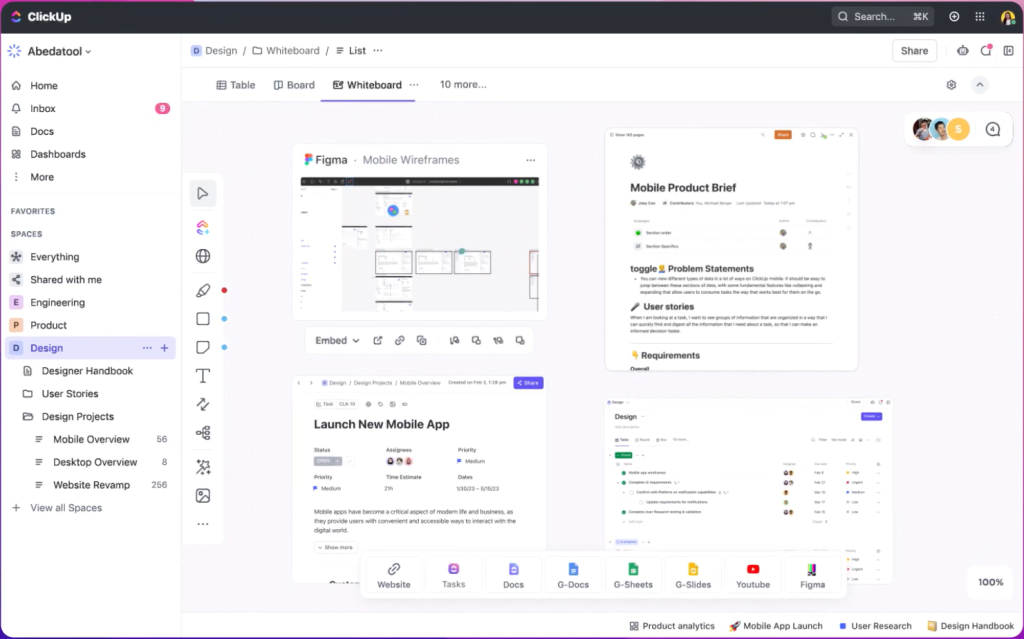Screen dimensions: 1024x639
Task: Open Whiteboard tab options ellipsis
Action: click(x=414, y=85)
